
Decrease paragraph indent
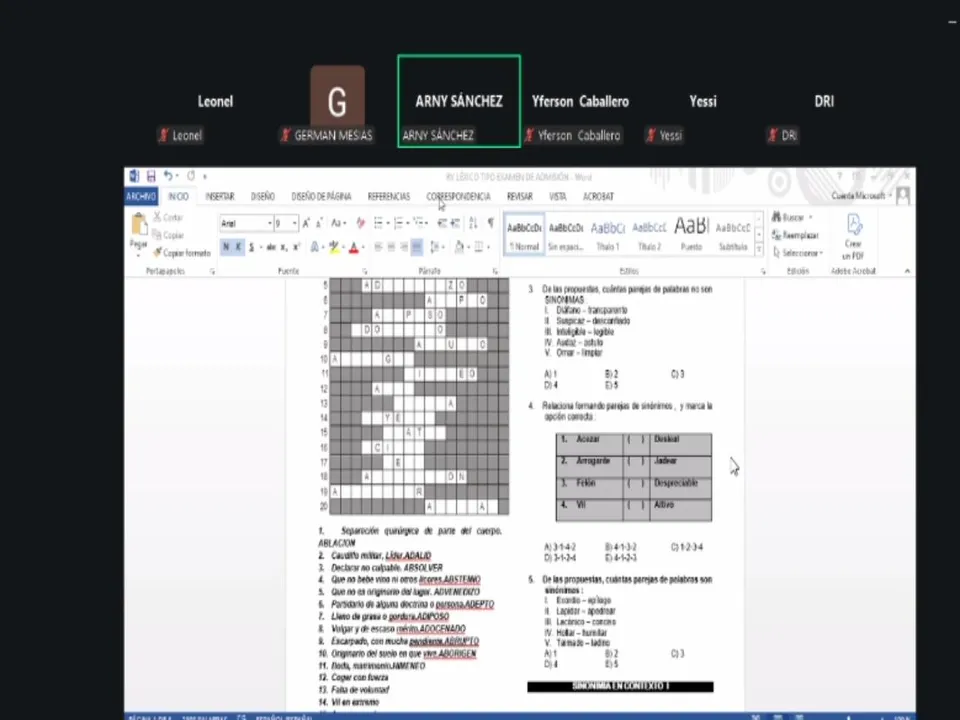point(441,223)
